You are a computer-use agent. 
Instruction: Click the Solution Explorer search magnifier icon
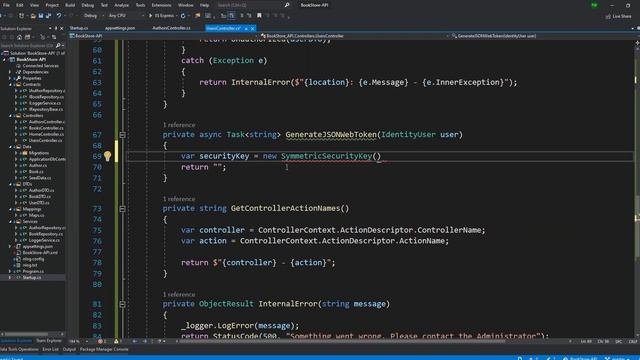[x=58, y=45]
